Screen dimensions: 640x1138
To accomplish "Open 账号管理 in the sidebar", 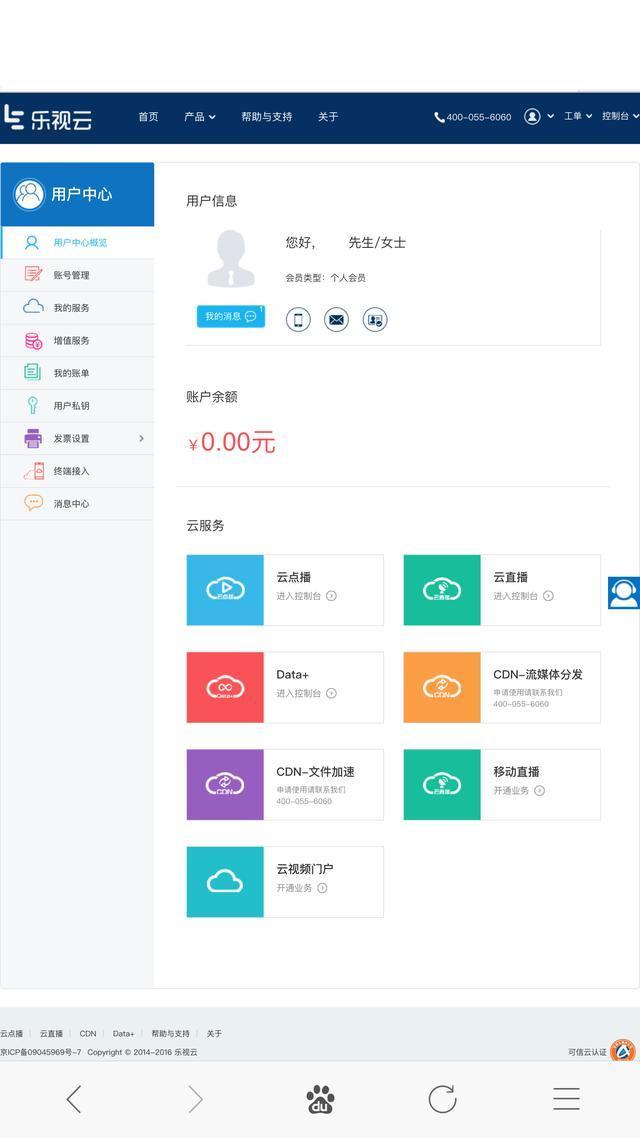I will click(x=77, y=275).
